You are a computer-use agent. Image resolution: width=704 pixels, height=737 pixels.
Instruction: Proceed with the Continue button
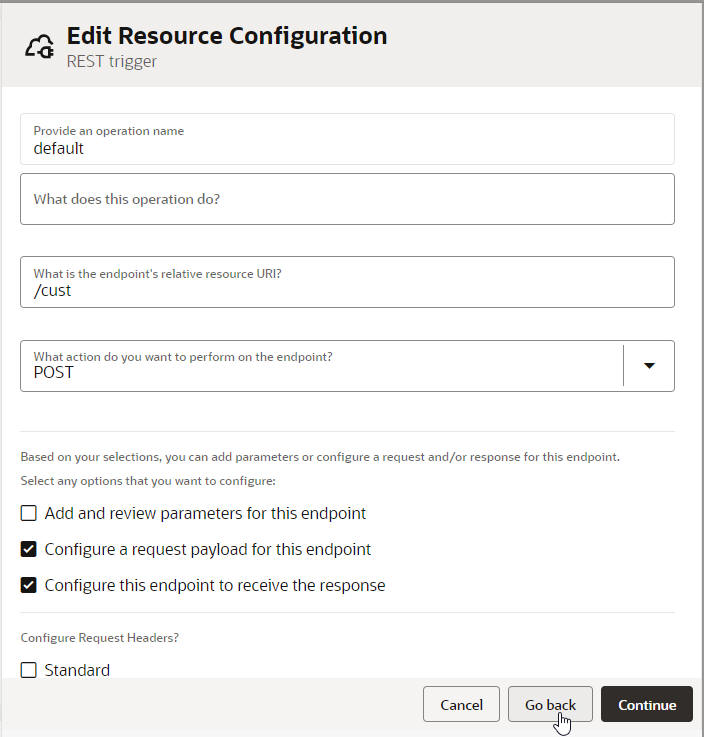(647, 705)
